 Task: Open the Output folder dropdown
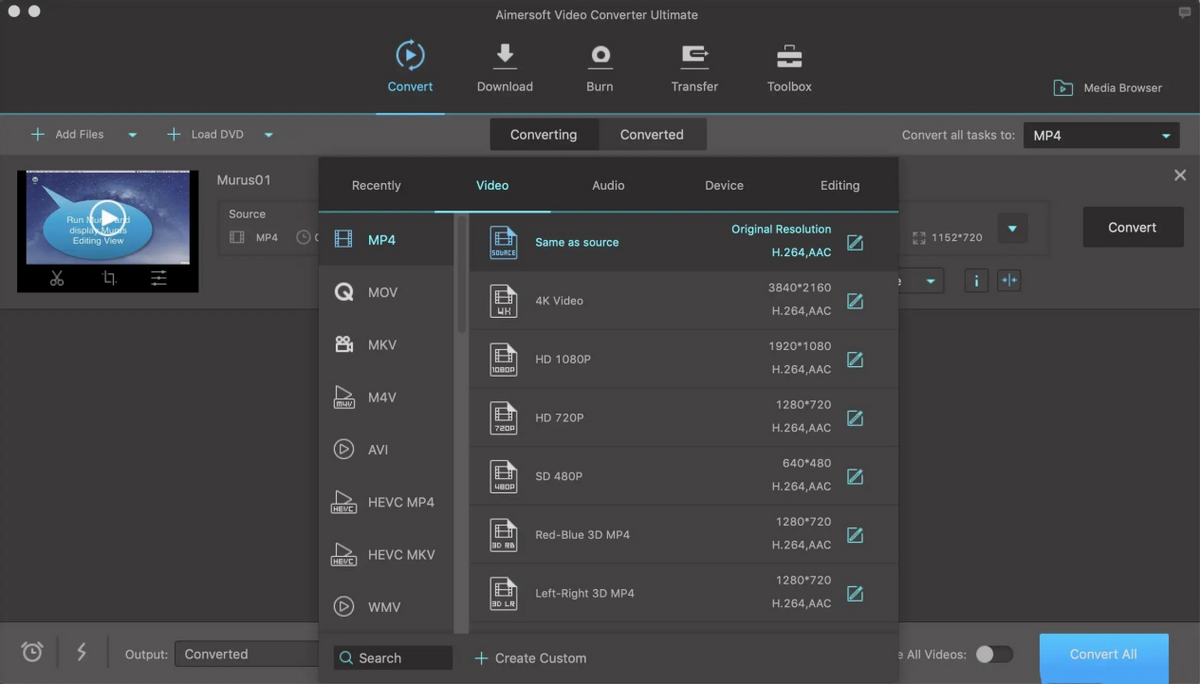247,654
